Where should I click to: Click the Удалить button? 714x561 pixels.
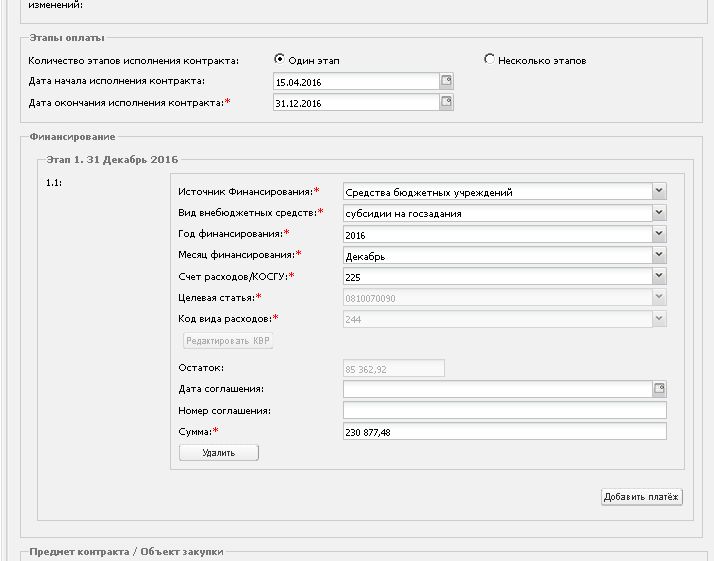[219, 453]
